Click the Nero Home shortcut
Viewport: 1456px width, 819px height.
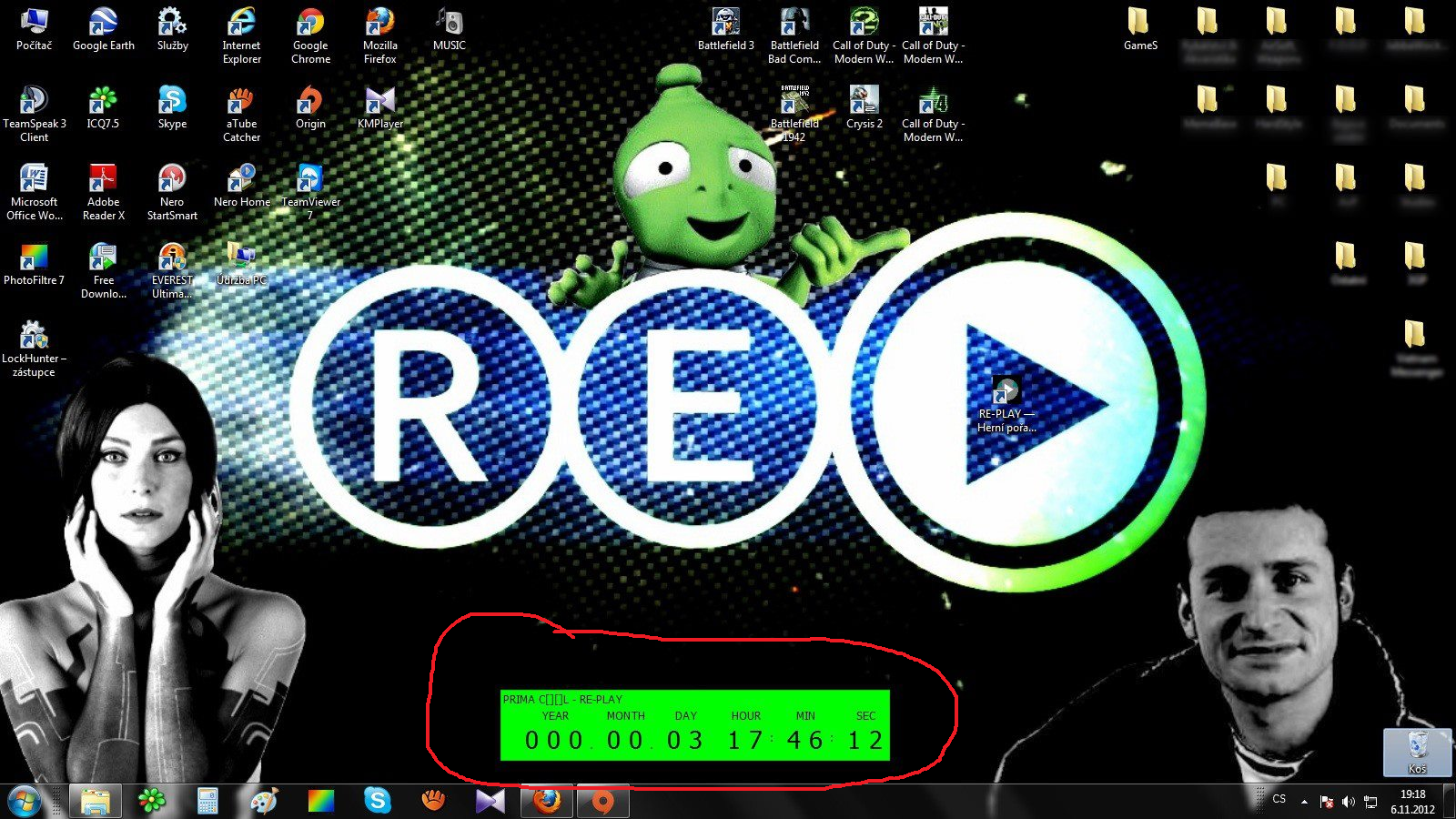pyautogui.click(x=241, y=186)
